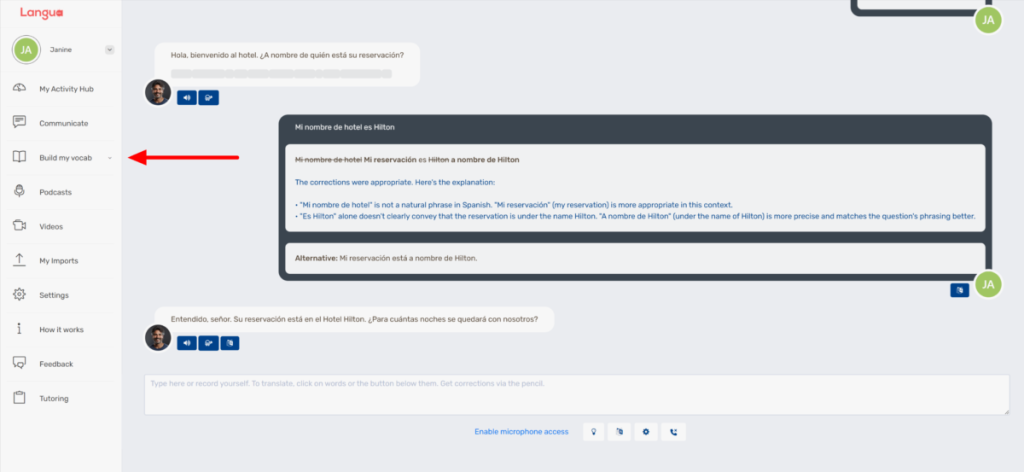Click the Communicate chat bubble icon
Viewport: 1024px width, 472px height.
tap(20, 122)
